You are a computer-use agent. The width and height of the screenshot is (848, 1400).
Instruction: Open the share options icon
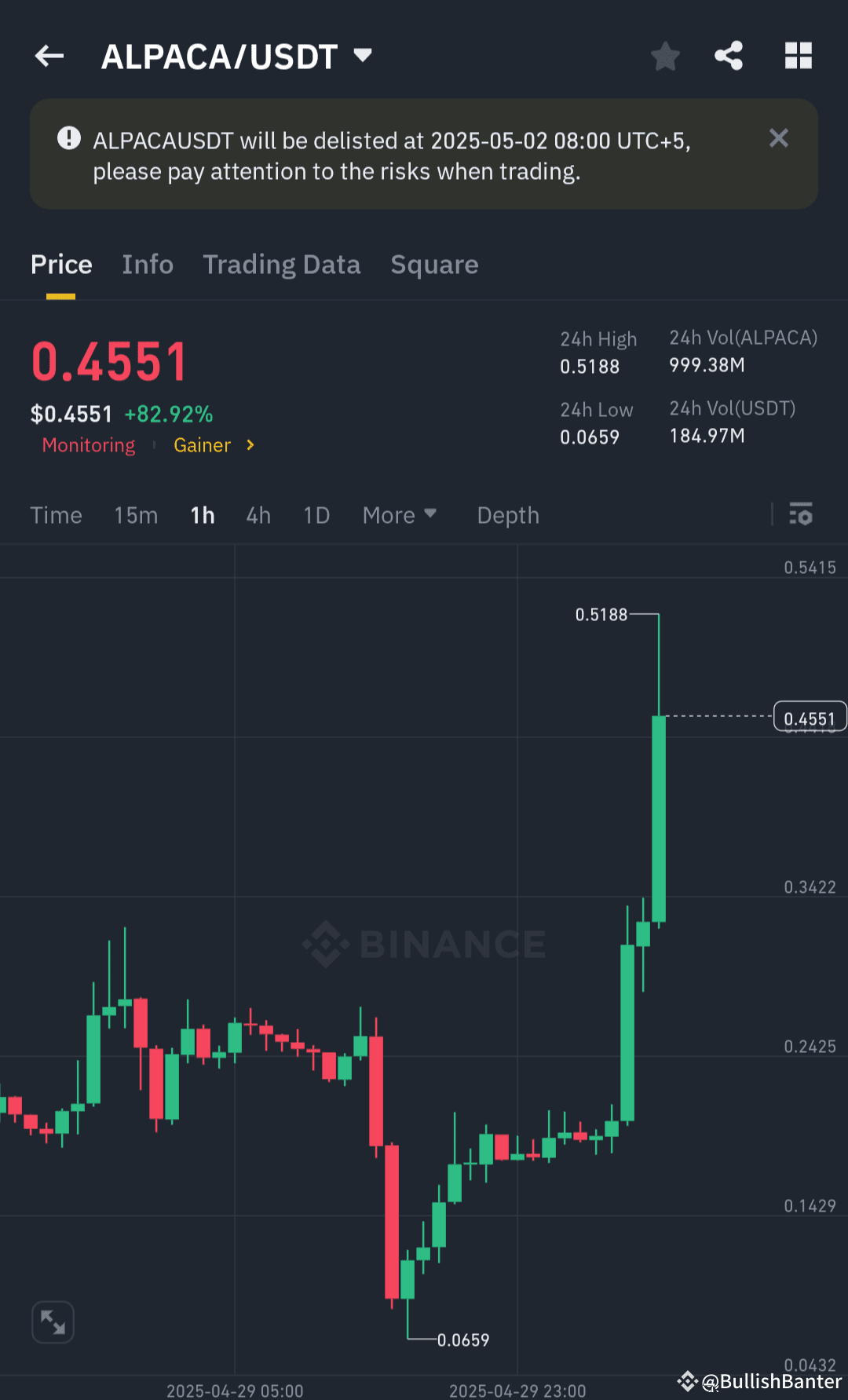tap(728, 56)
